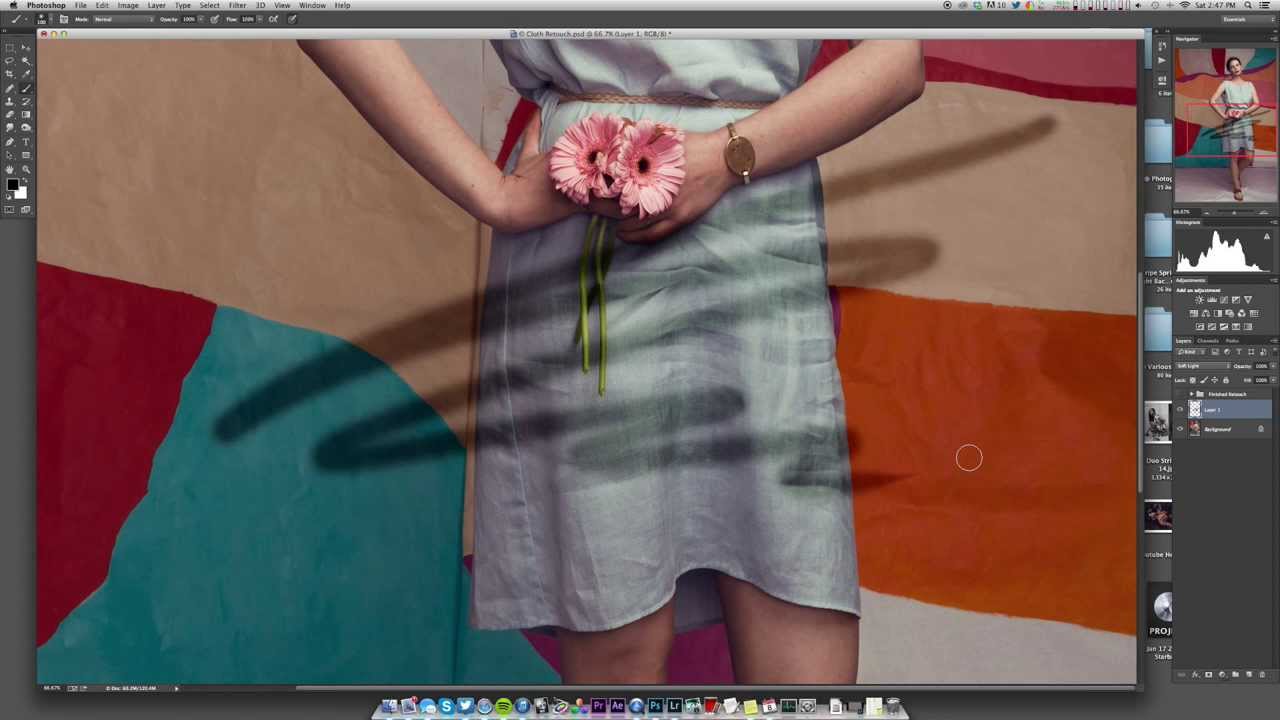
Task: Select the Gradient tool
Action: click(x=26, y=114)
